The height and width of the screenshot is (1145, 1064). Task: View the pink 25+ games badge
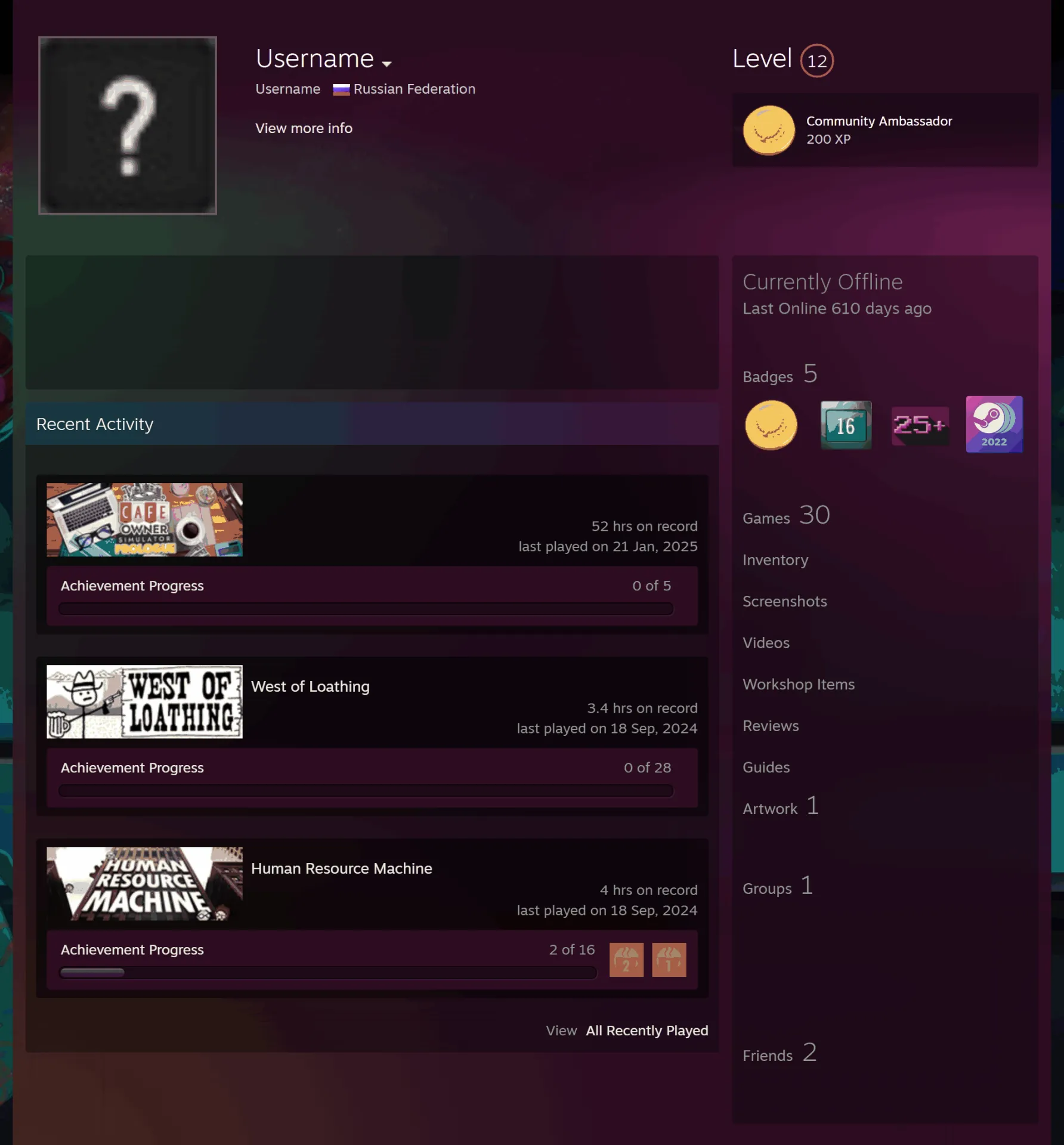click(920, 425)
